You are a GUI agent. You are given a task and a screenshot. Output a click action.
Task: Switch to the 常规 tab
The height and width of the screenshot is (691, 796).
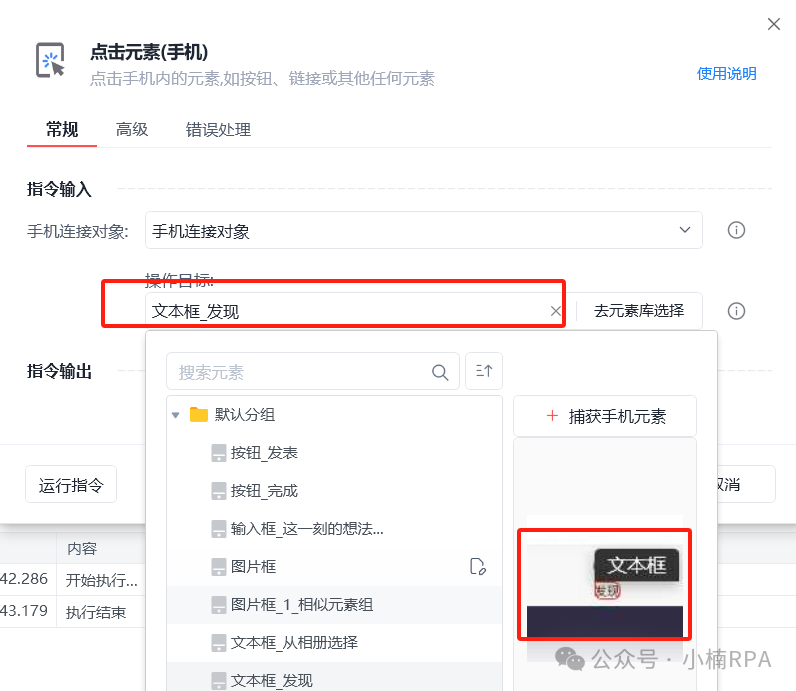[62, 129]
